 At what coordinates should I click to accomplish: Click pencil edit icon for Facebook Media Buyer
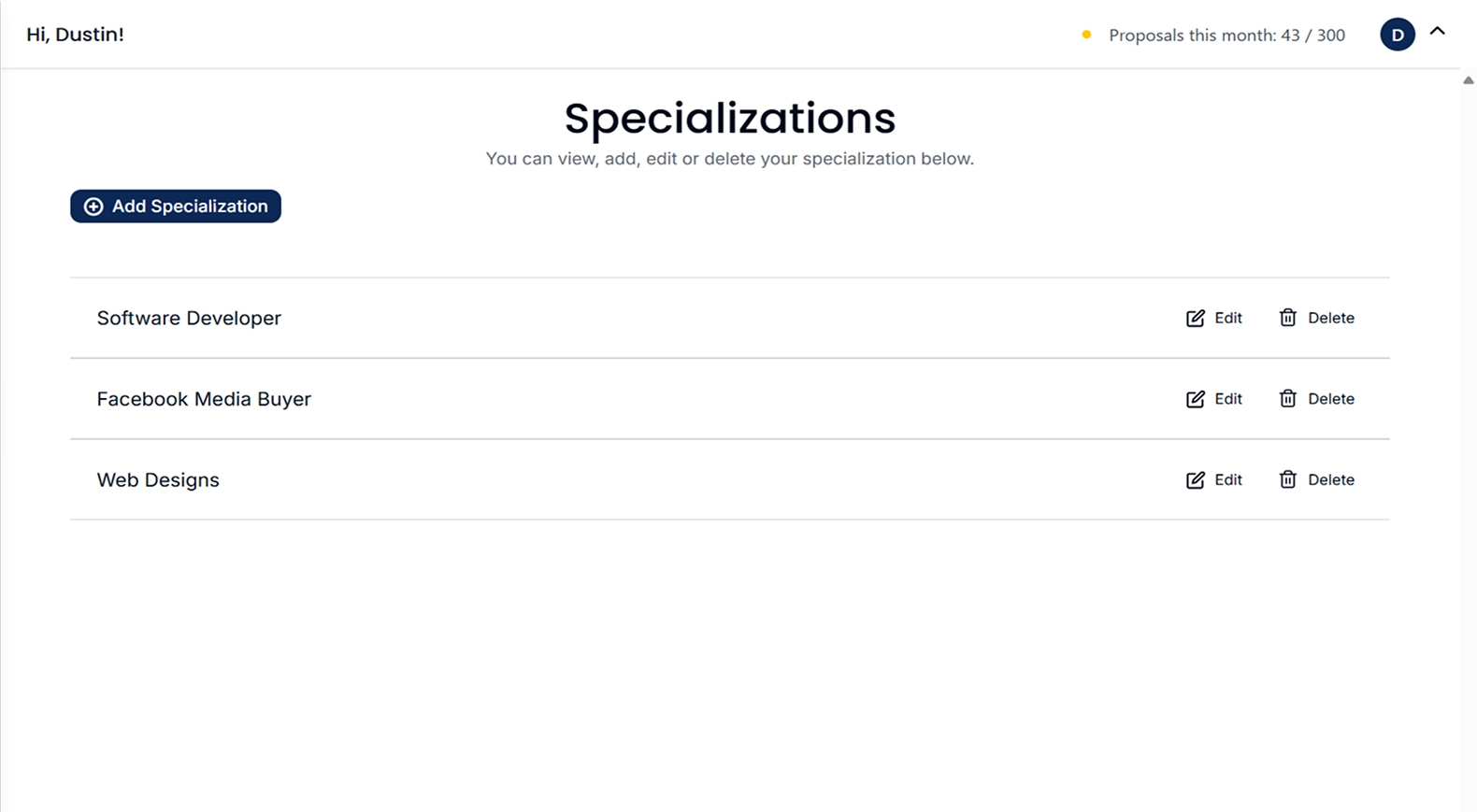[x=1195, y=399]
